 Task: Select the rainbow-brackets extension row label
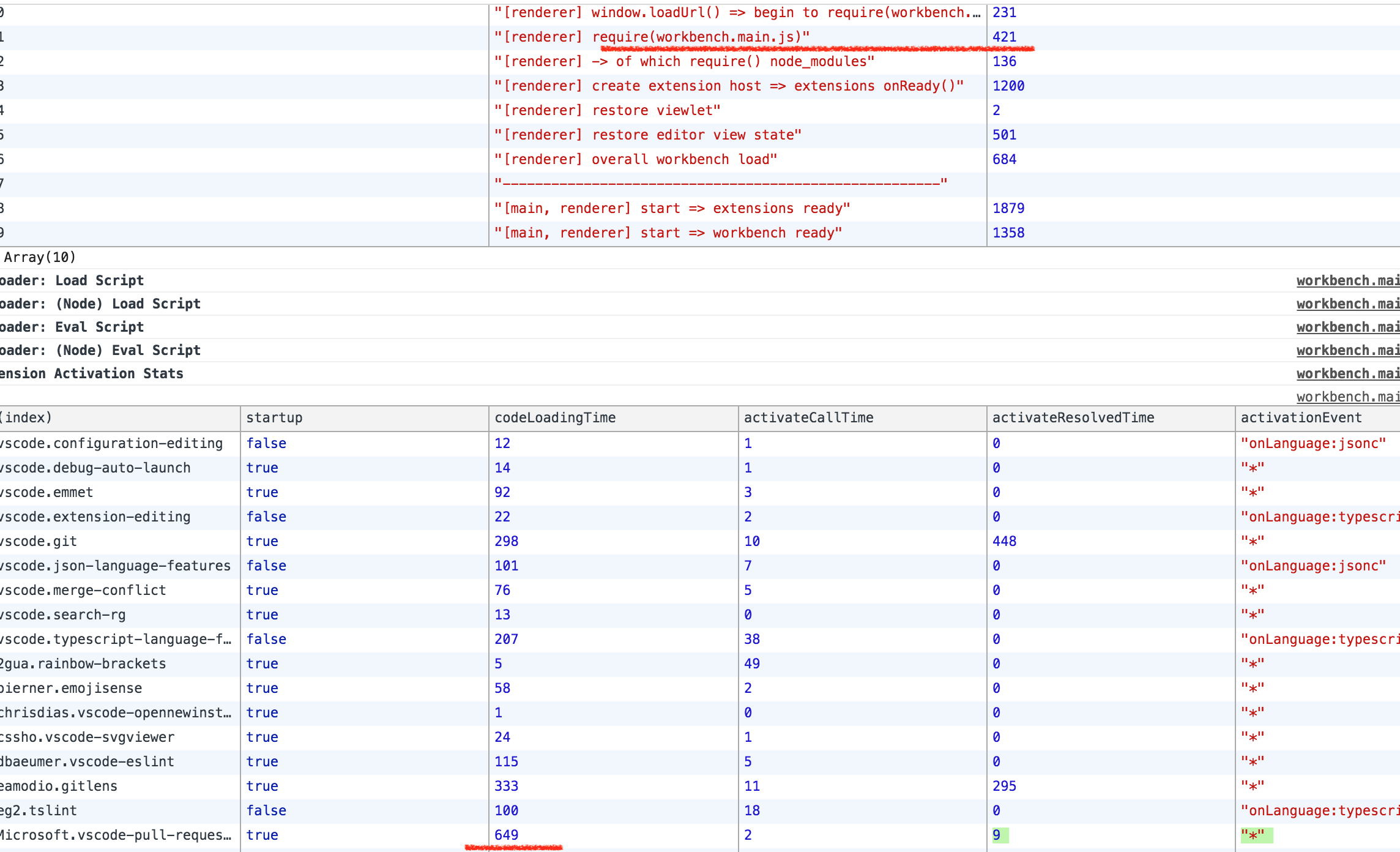pyautogui.click(x=83, y=664)
